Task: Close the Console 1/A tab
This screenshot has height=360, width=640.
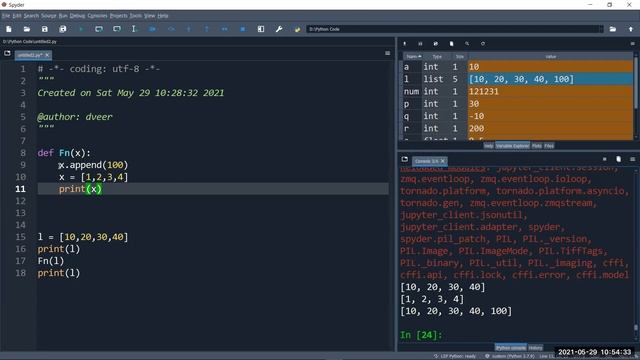Action: click(x=442, y=161)
